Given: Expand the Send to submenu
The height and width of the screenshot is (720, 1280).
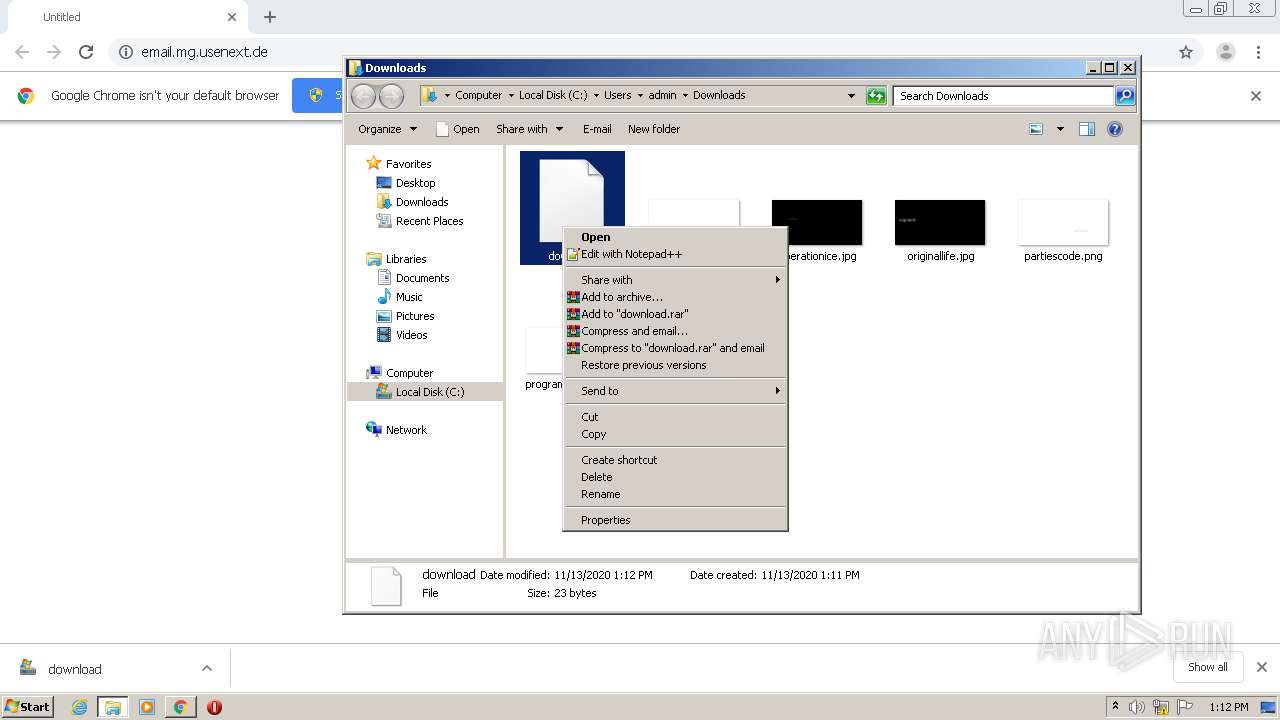Looking at the screenshot, I should click(676, 391).
